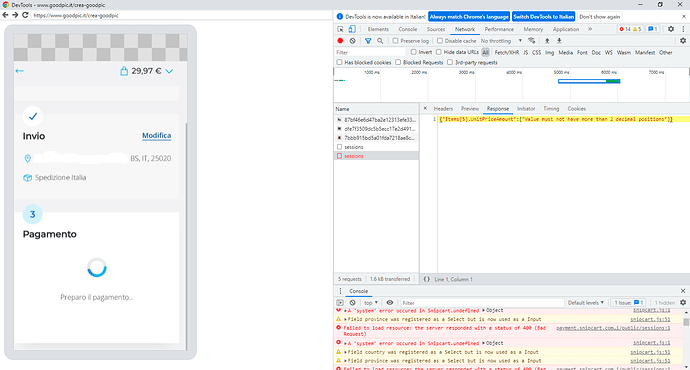The image size is (690, 370).
Task: Clear the network log icon
Action: (x=352, y=41)
